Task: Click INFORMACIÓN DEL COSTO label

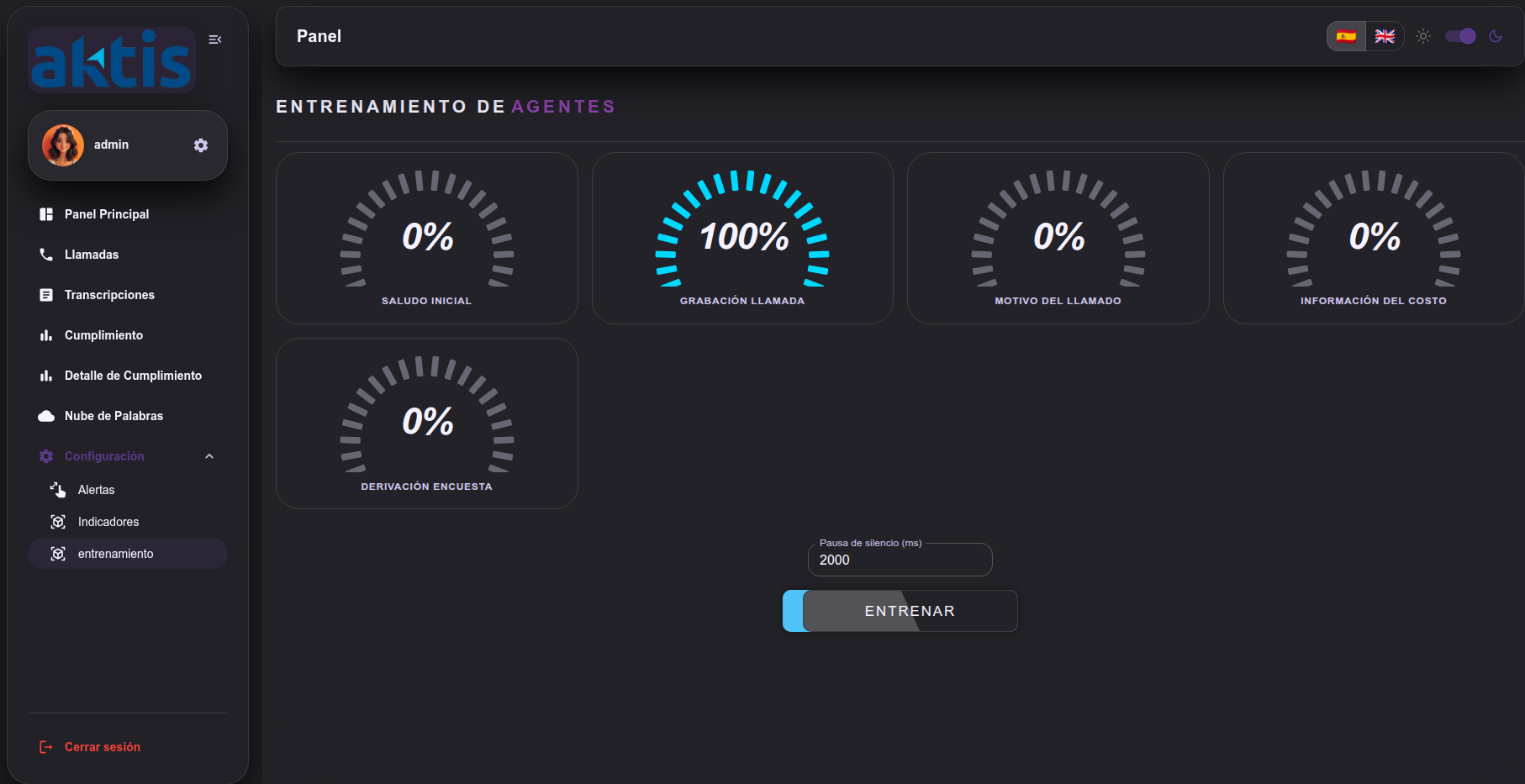Action: 1374,301
